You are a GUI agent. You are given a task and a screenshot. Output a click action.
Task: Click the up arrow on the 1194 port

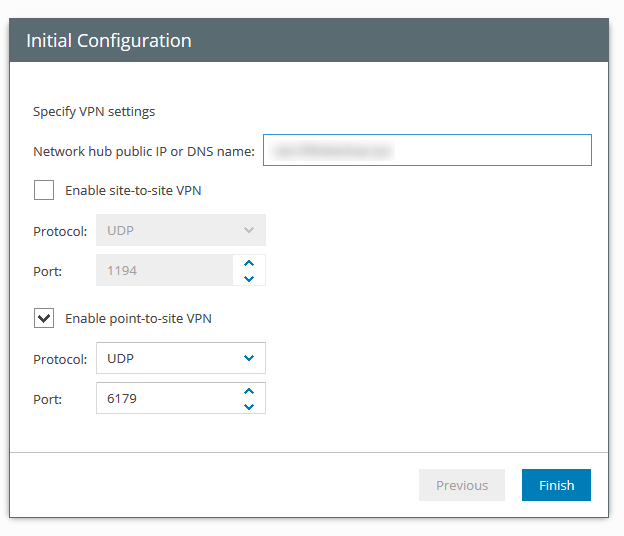pyautogui.click(x=249, y=263)
